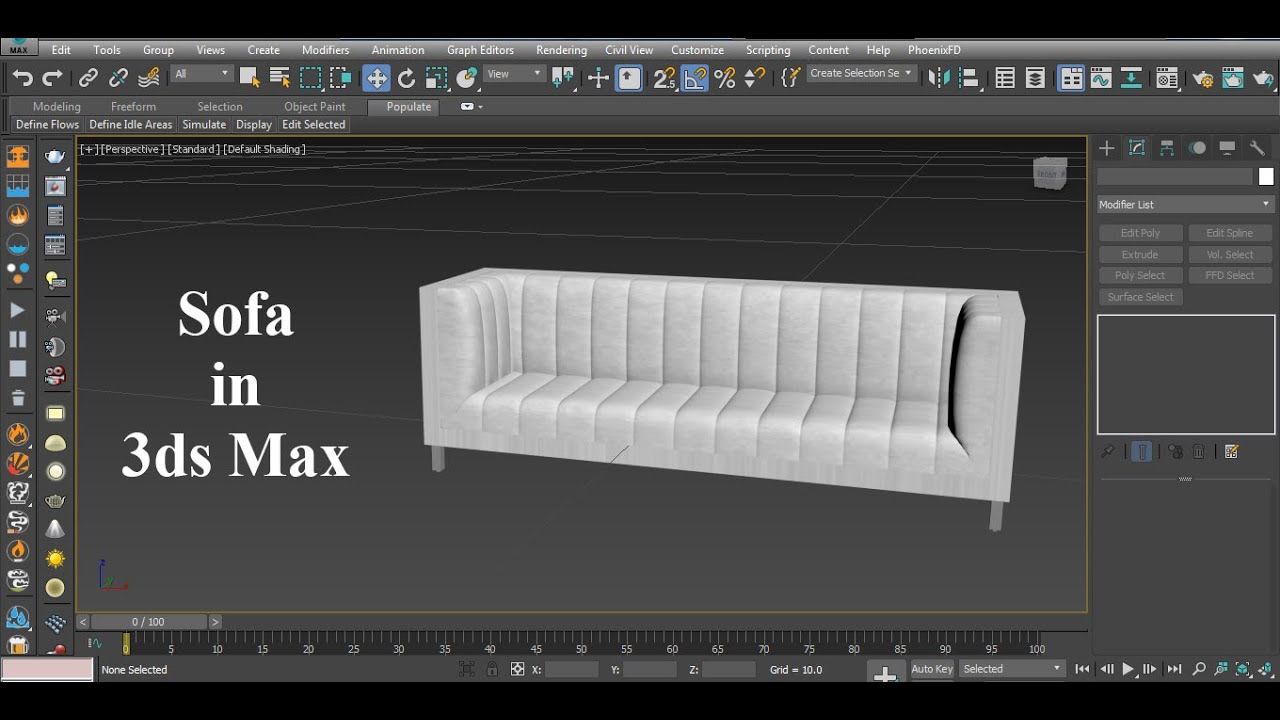Image resolution: width=1280 pixels, height=720 pixels.
Task: Toggle the Angle Snap button
Action: tap(694, 78)
